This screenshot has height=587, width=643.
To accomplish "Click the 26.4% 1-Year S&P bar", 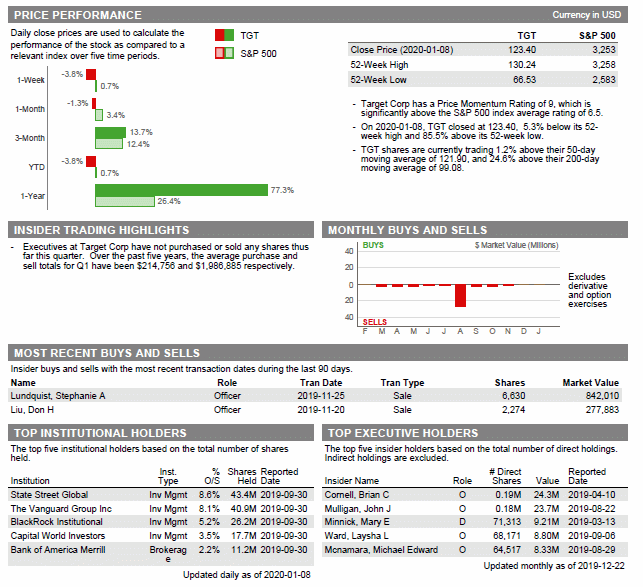I will point(125,201).
